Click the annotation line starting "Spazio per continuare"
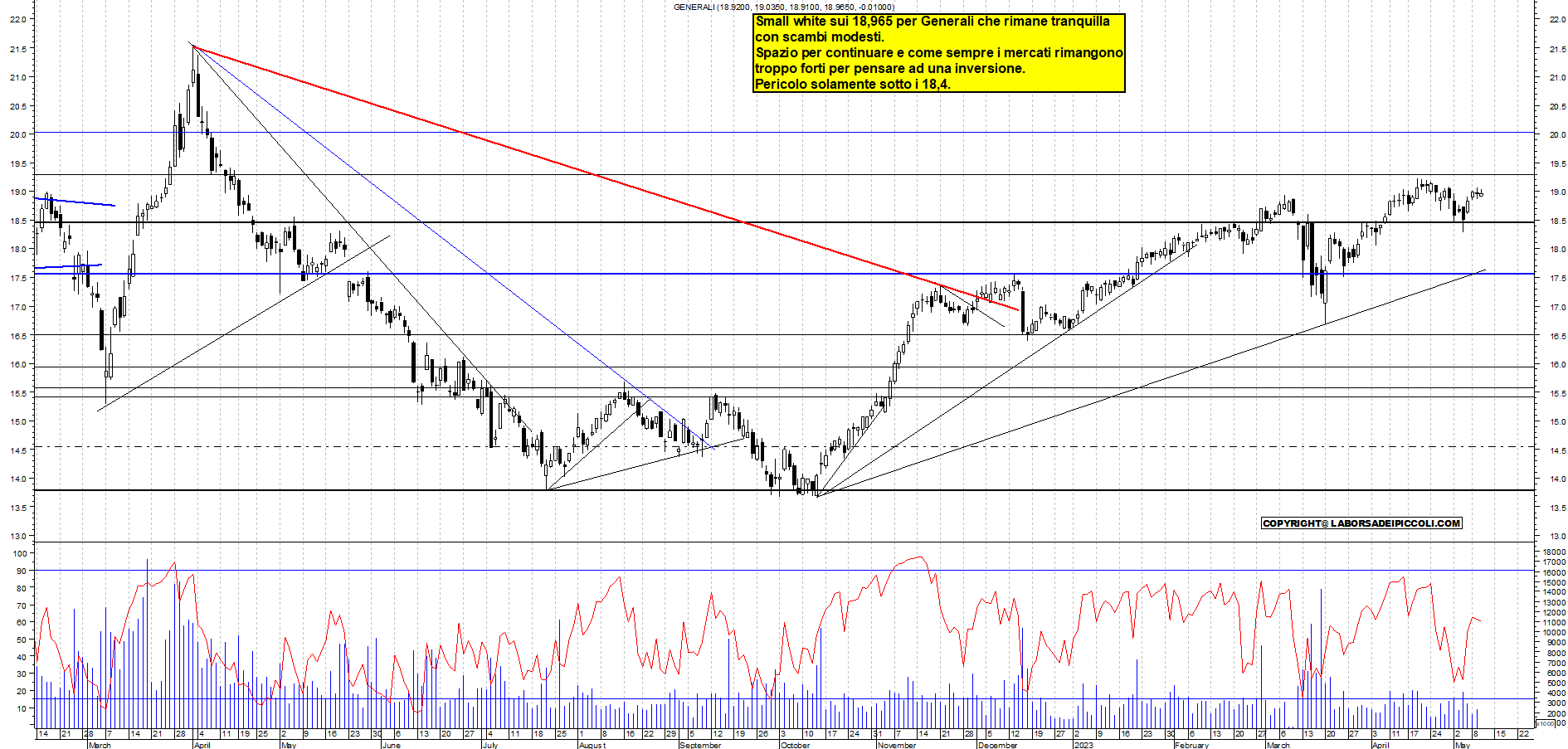Image resolution: width=1568 pixels, height=749 pixels. (939, 53)
